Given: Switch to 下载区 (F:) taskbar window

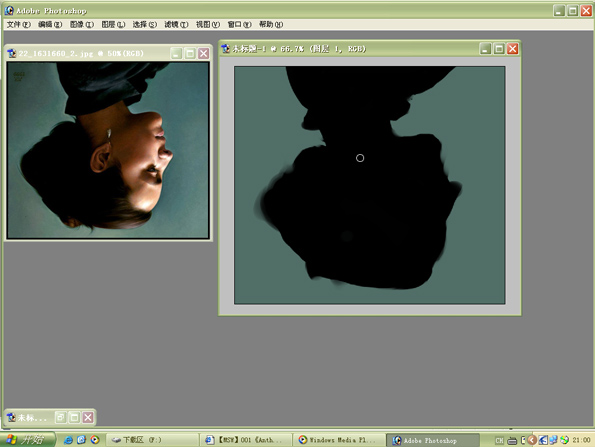Looking at the screenshot, I should (152, 440).
